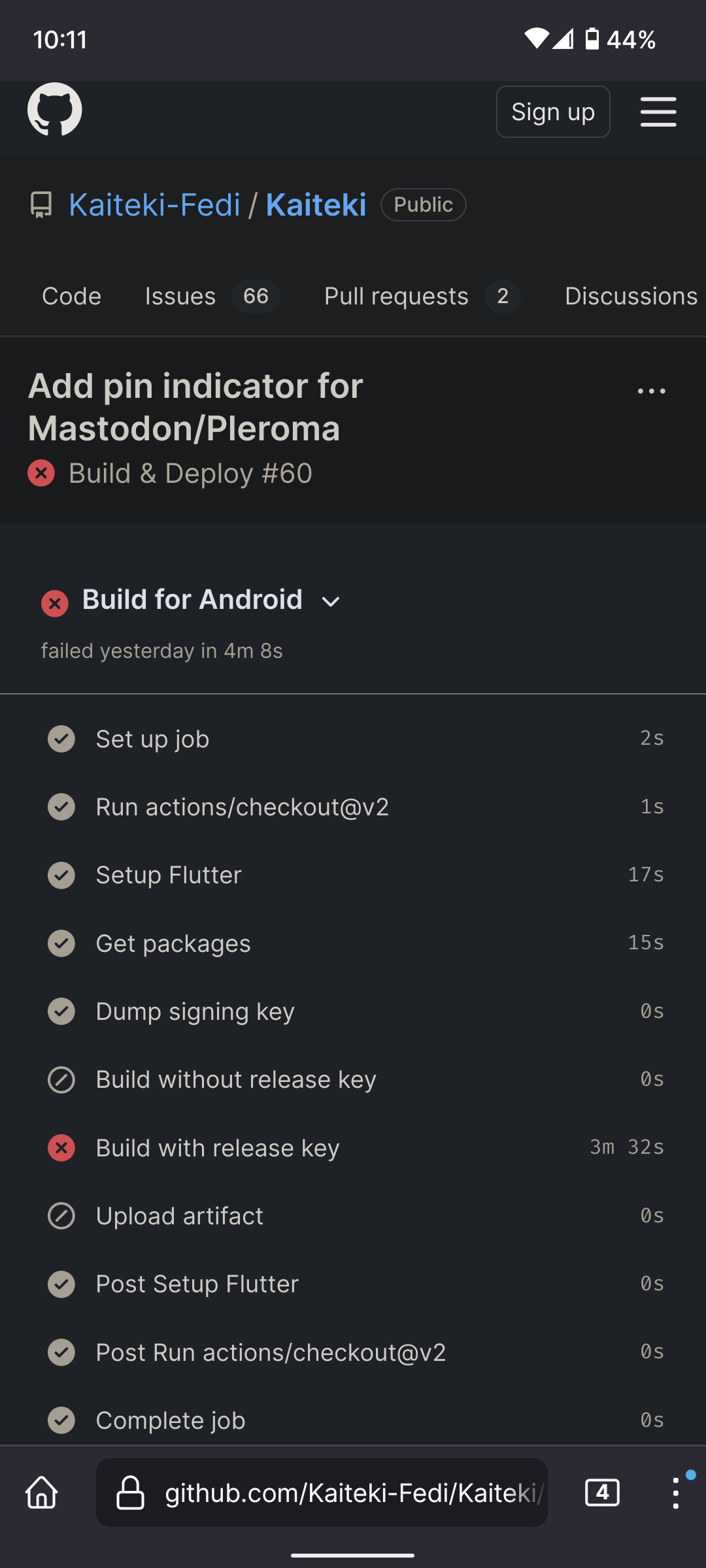The width and height of the screenshot is (706, 1568).
Task: Expand the Get packages step
Action: pos(173,943)
